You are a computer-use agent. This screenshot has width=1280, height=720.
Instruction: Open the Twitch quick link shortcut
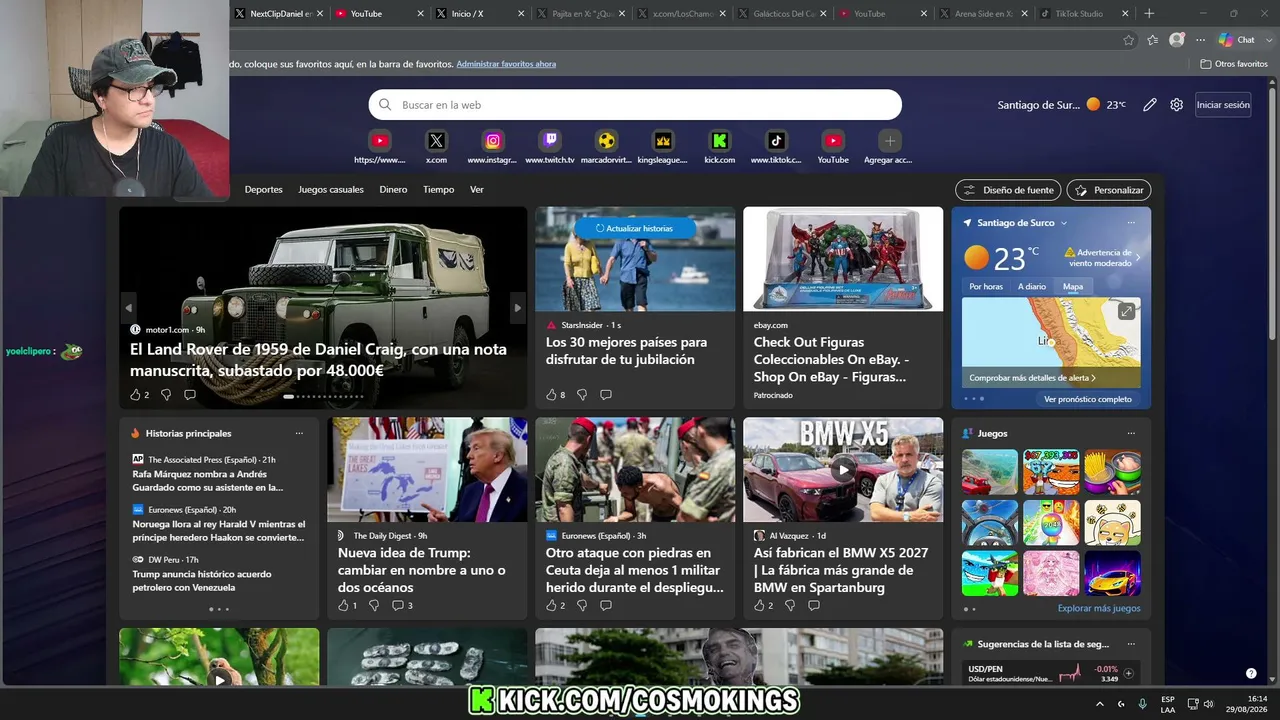point(550,141)
